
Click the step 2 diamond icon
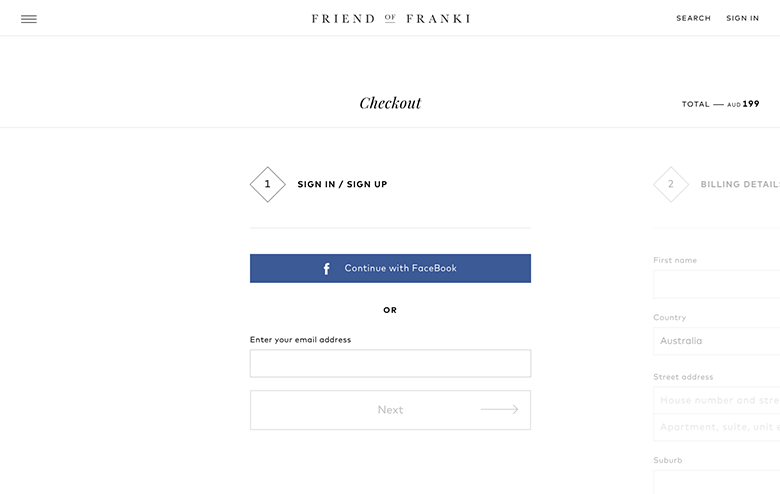tap(671, 185)
